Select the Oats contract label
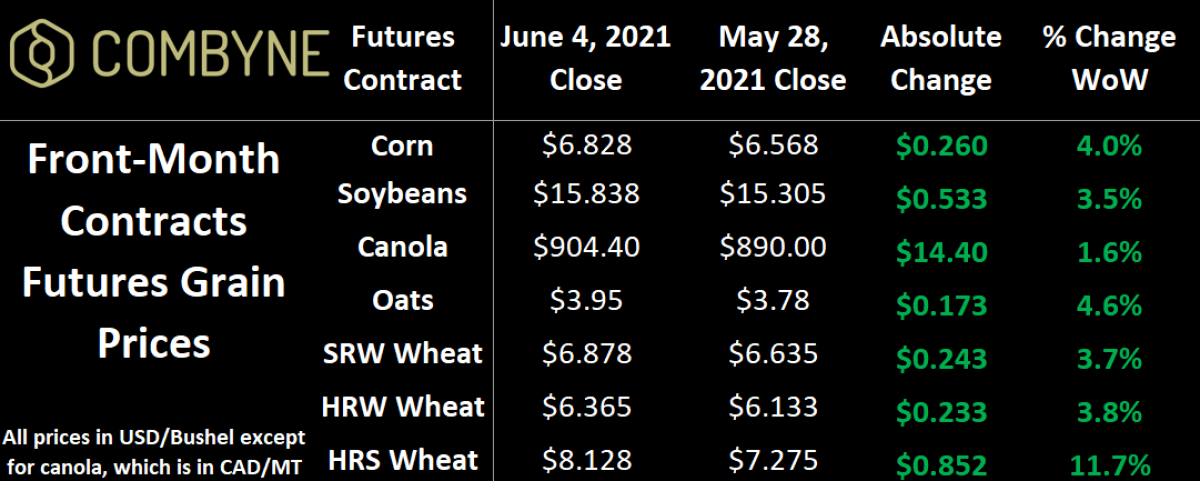Image resolution: width=1200 pixels, height=481 pixels. pyautogui.click(x=402, y=299)
